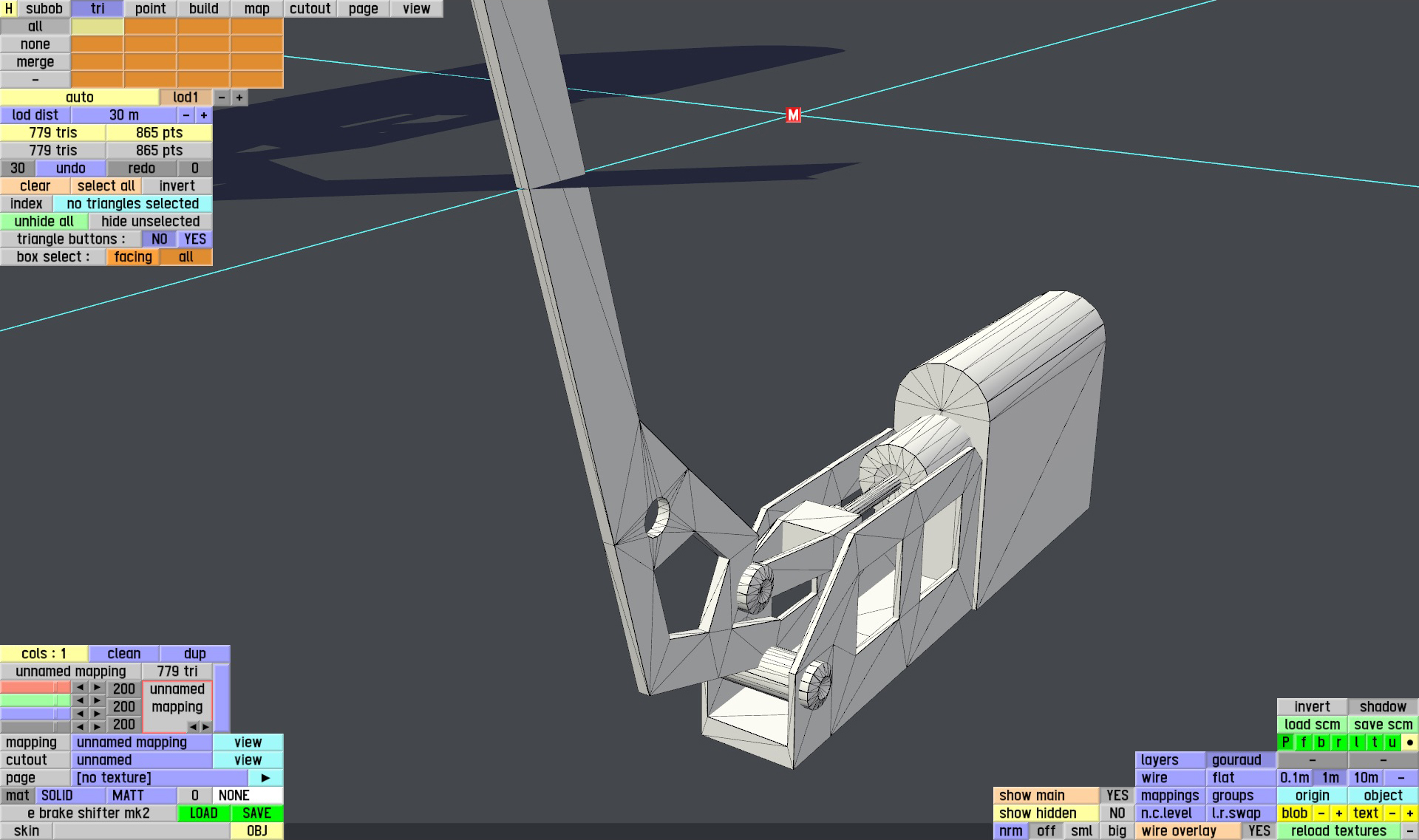Click the black dot view button
Image resolution: width=1419 pixels, height=840 pixels.
[x=1409, y=742]
